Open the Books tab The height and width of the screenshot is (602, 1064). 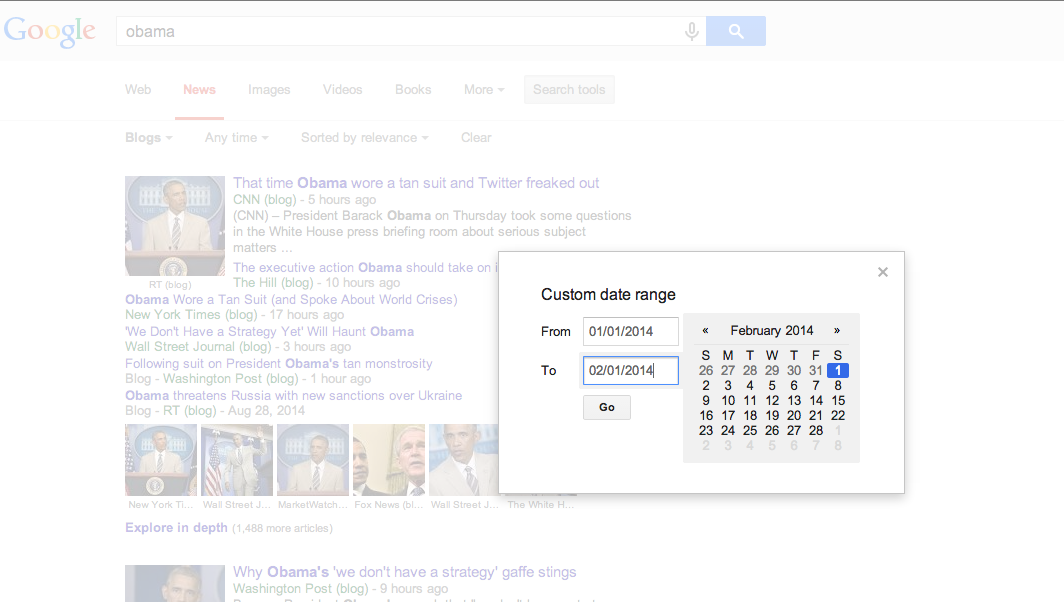click(413, 90)
